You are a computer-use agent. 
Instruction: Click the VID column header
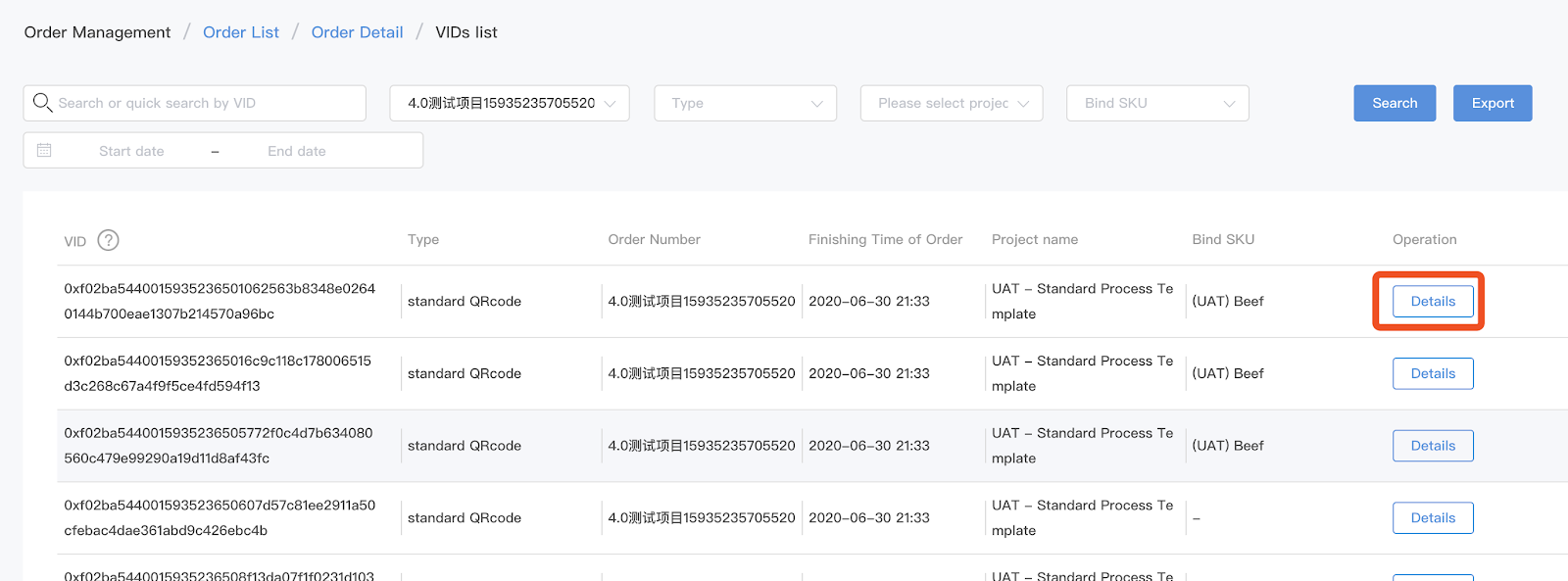[75, 241]
